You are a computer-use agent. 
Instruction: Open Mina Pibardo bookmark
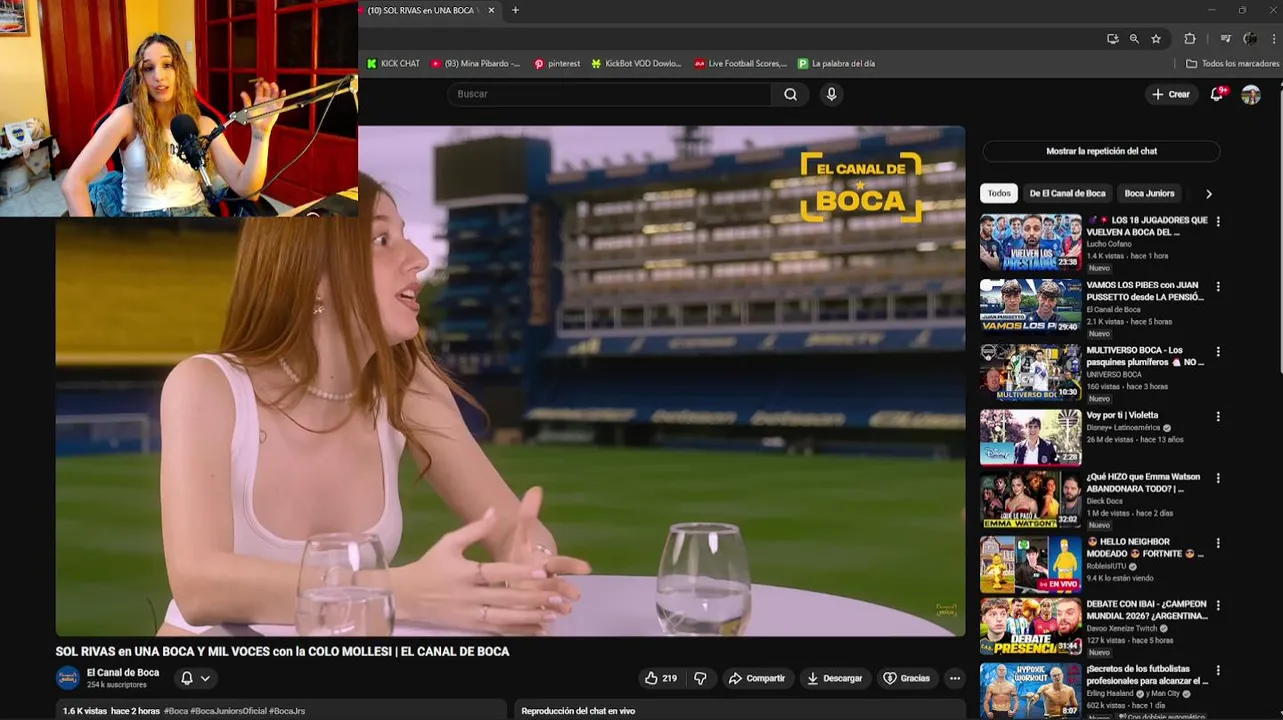[475, 63]
